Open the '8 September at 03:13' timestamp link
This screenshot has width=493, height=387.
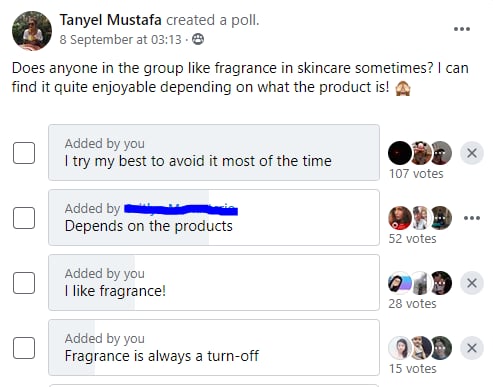(x=121, y=40)
